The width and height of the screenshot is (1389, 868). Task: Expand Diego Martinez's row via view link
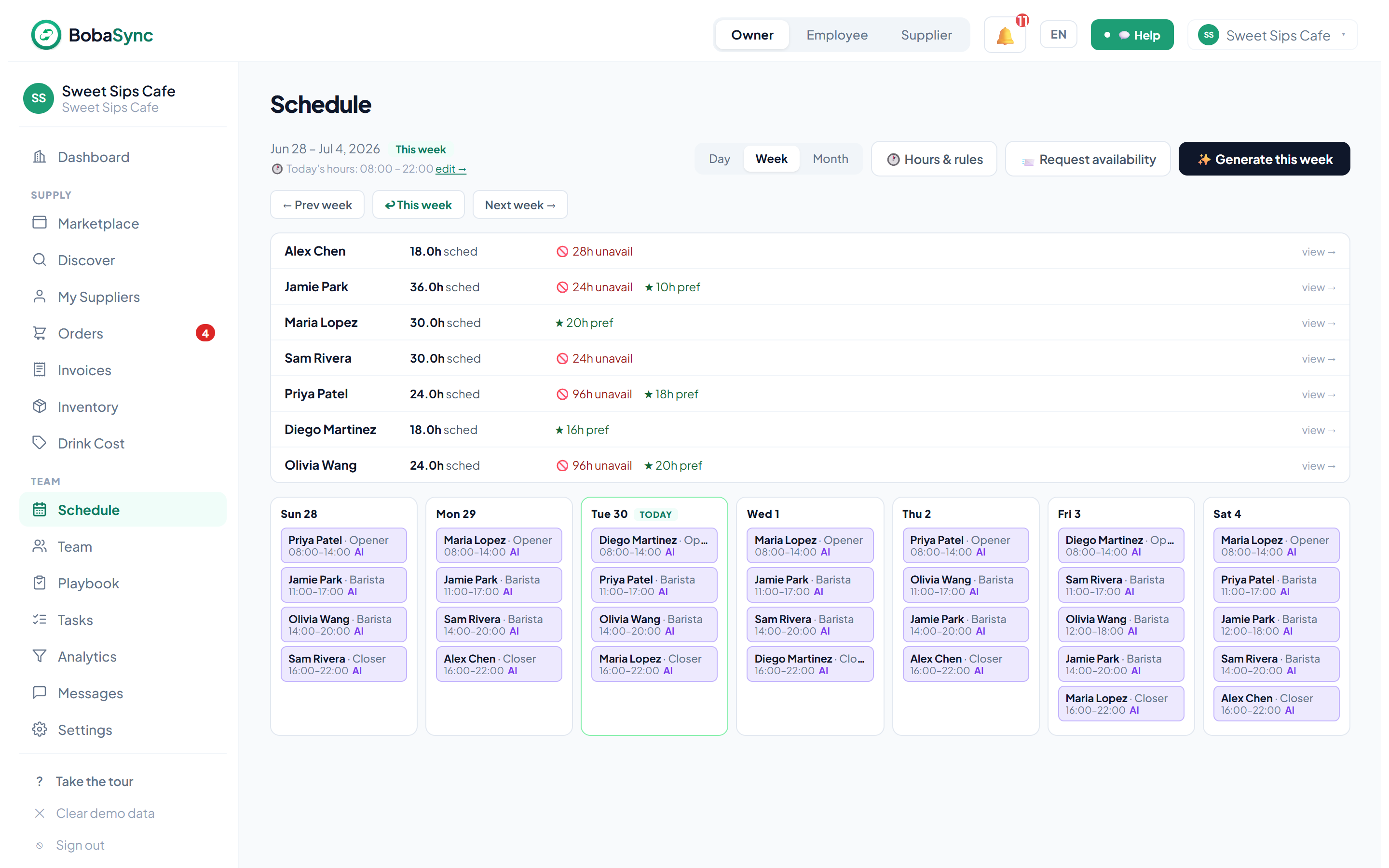pos(1319,429)
